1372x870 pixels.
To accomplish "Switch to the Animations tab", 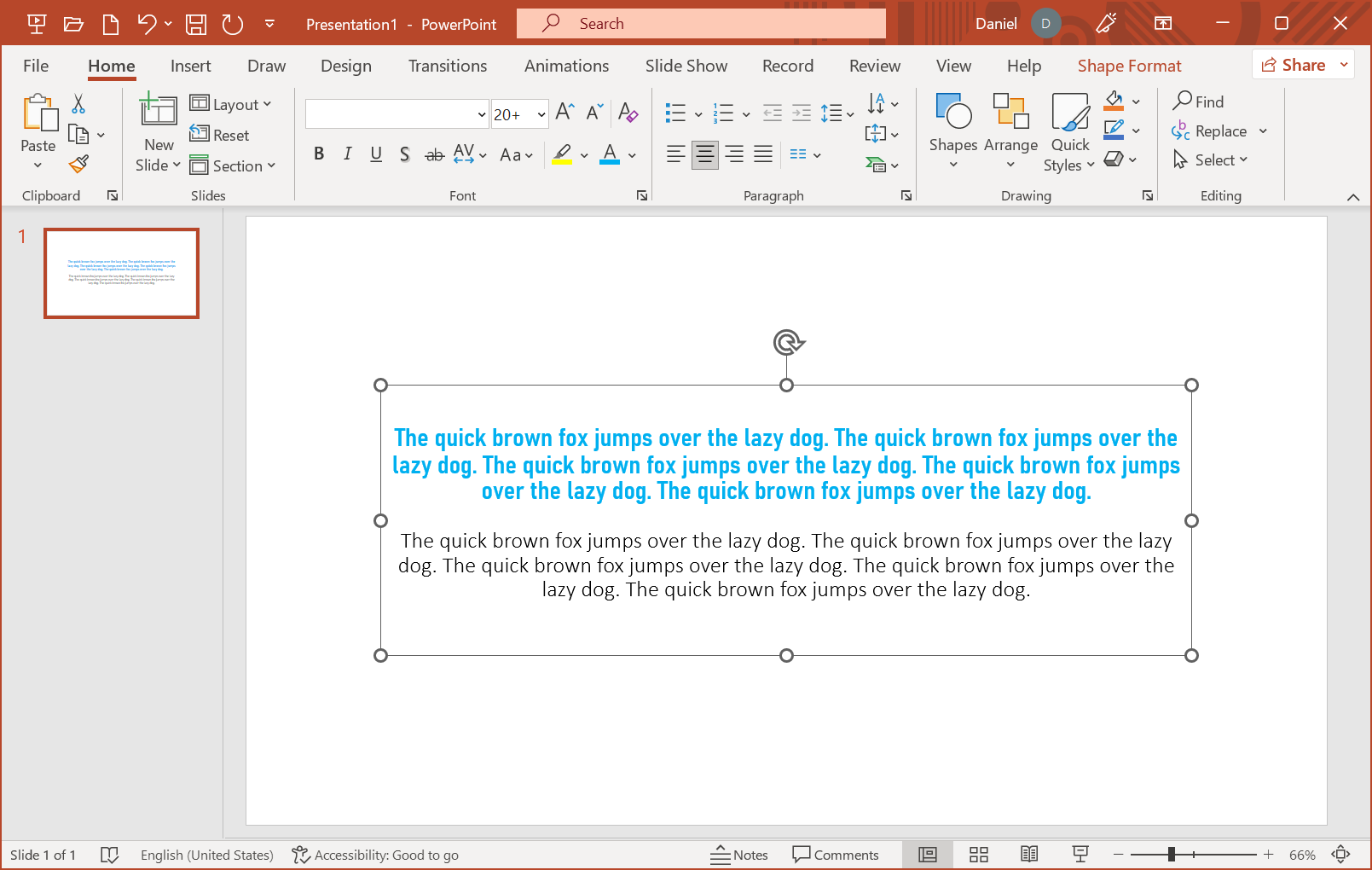I will pos(566,66).
